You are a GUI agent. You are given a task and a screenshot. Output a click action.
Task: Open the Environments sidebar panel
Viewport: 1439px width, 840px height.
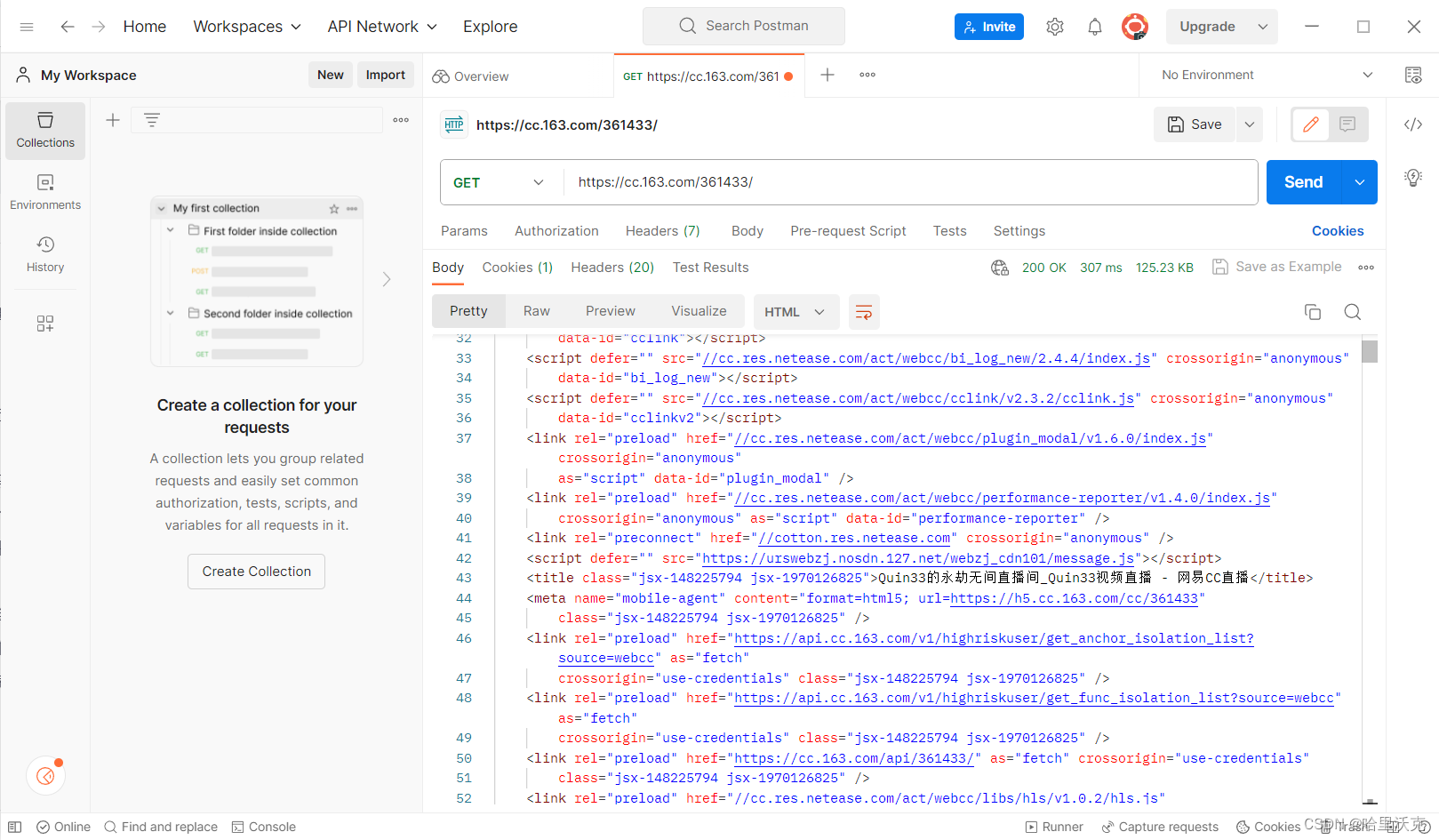click(45, 192)
